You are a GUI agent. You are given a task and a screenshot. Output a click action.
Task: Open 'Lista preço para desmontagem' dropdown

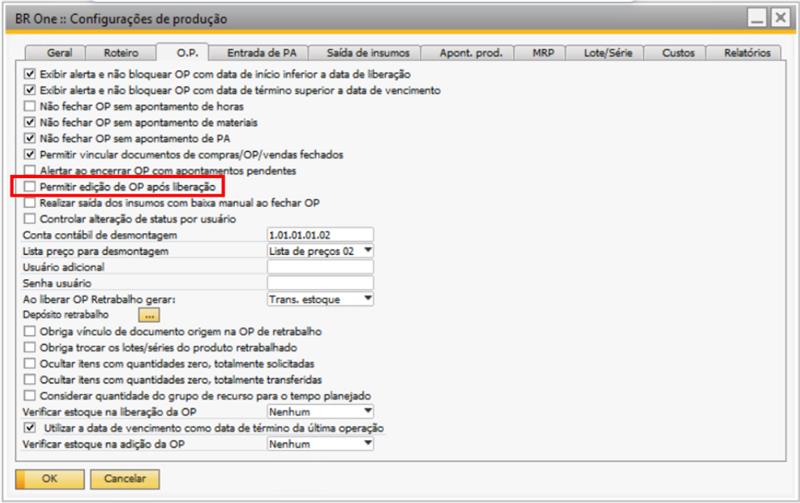click(366, 250)
